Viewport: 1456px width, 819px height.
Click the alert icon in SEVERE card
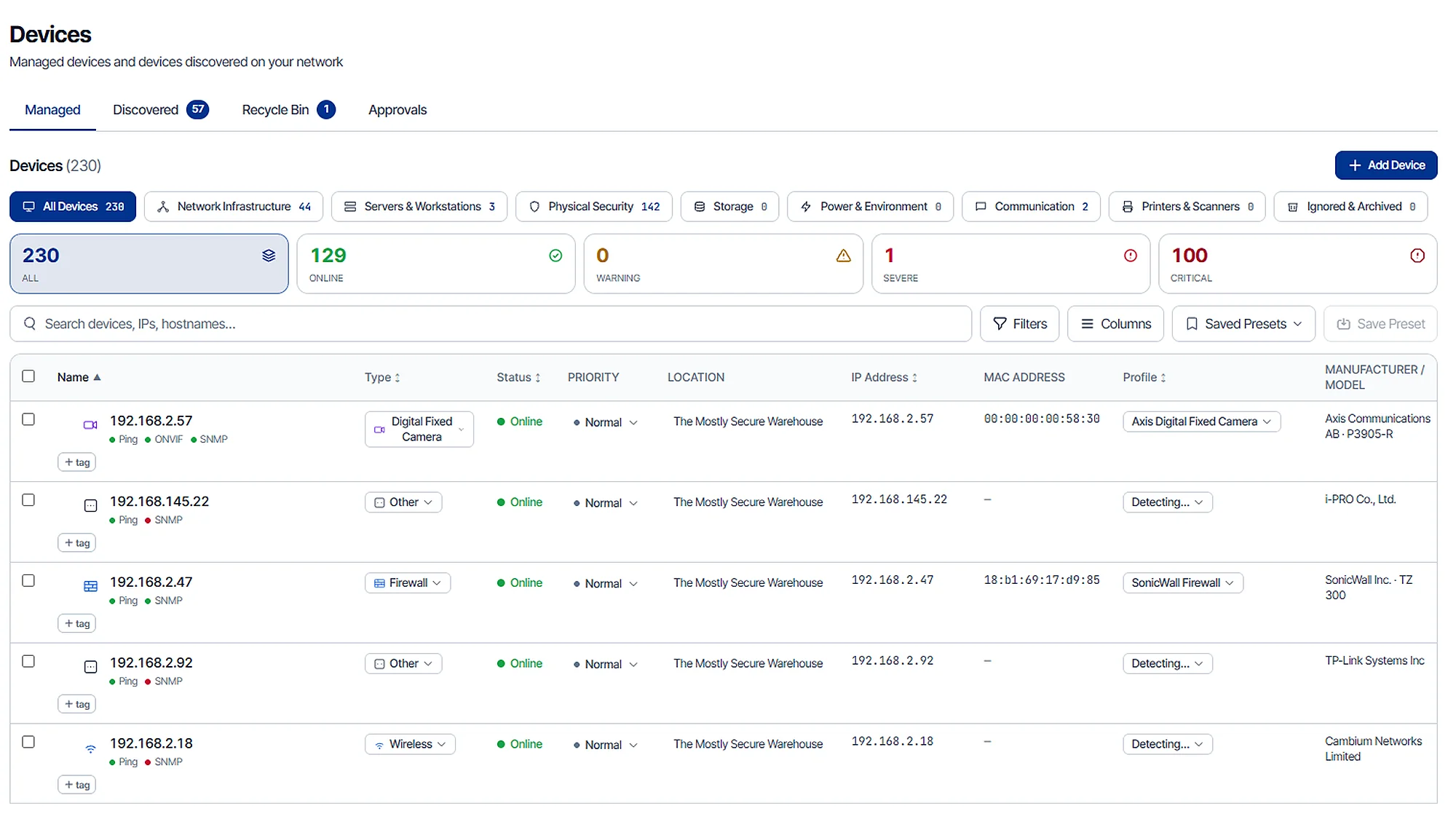1130,256
